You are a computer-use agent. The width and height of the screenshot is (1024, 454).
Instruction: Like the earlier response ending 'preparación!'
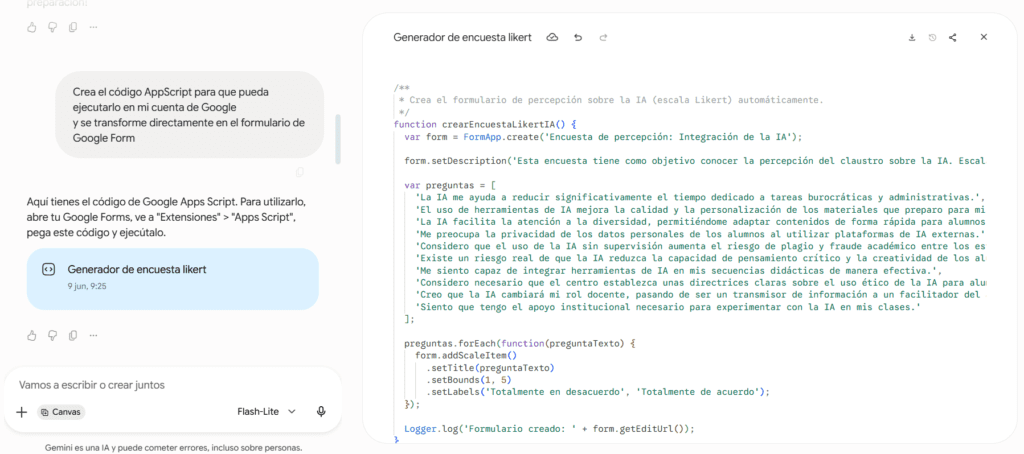coord(31,27)
